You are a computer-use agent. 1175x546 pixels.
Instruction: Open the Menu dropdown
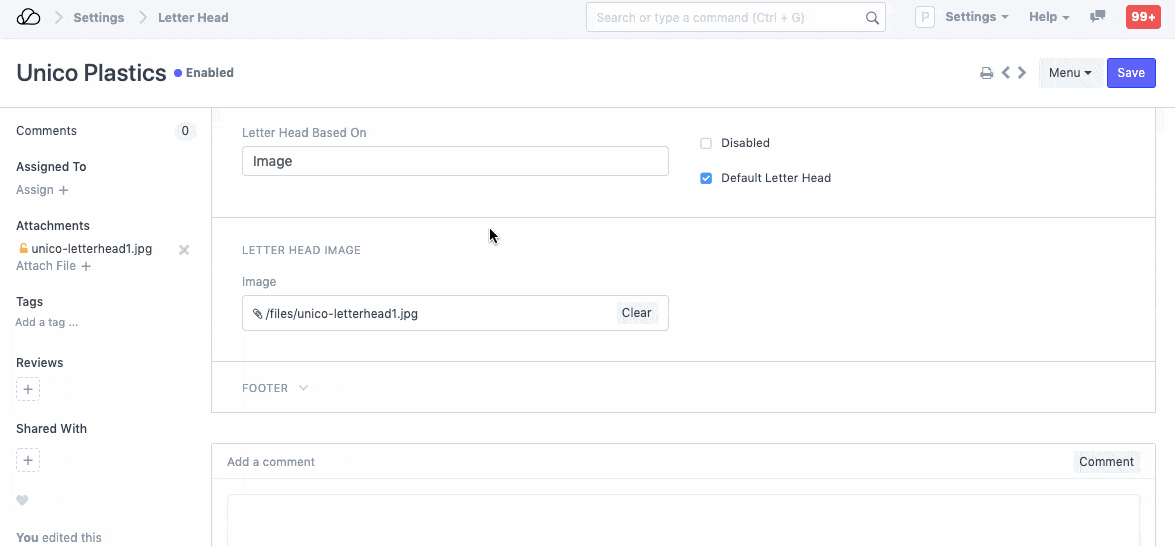click(x=1070, y=73)
